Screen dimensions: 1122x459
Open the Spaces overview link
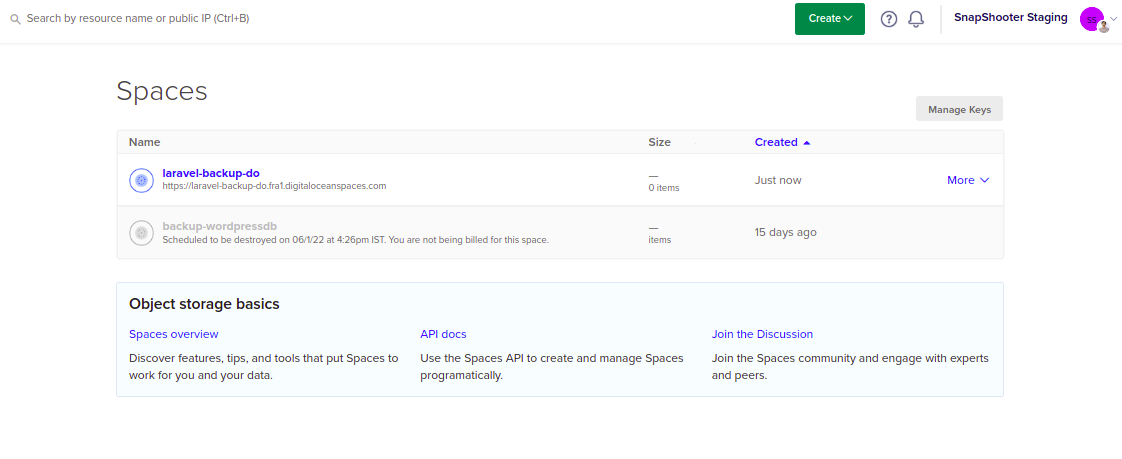point(173,334)
